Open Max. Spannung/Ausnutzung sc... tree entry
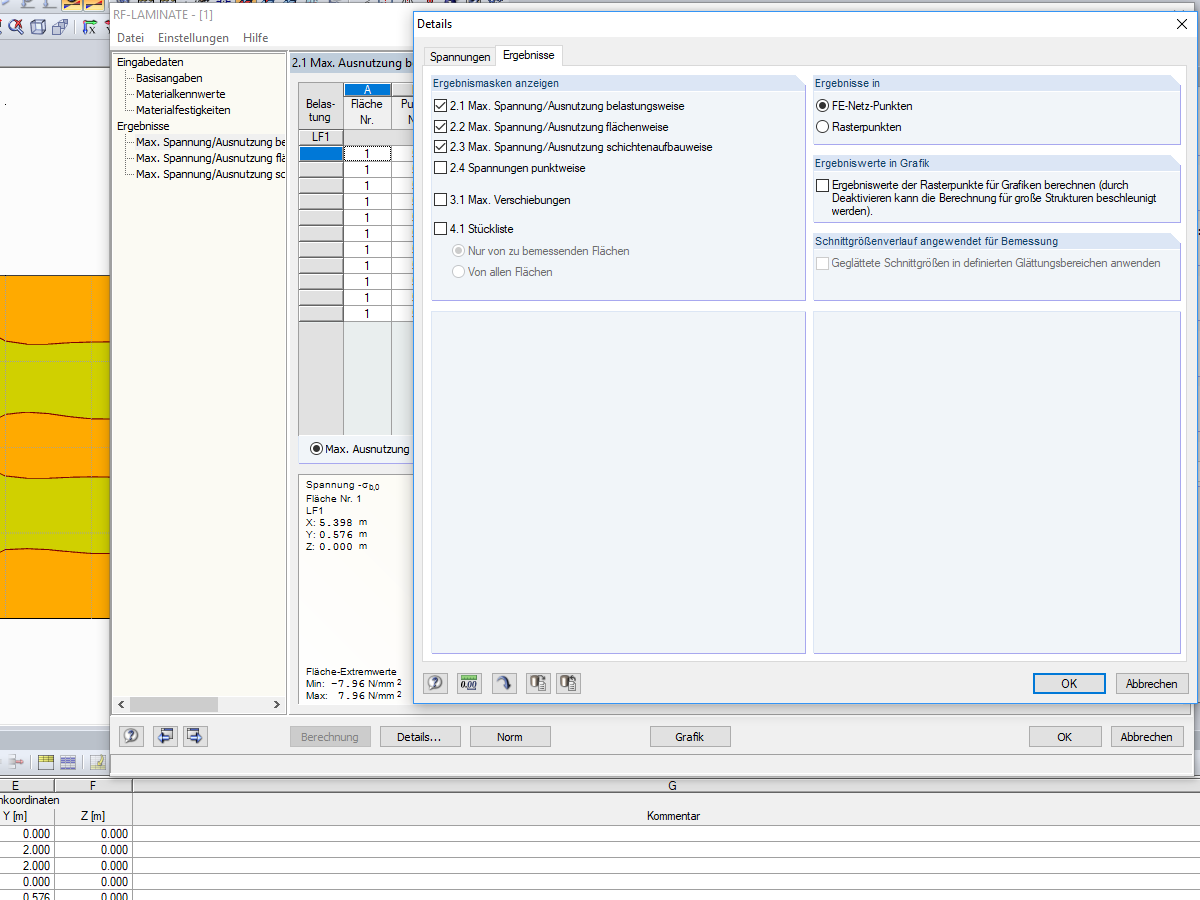The height and width of the screenshot is (900, 1200). click(x=210, y=174)
